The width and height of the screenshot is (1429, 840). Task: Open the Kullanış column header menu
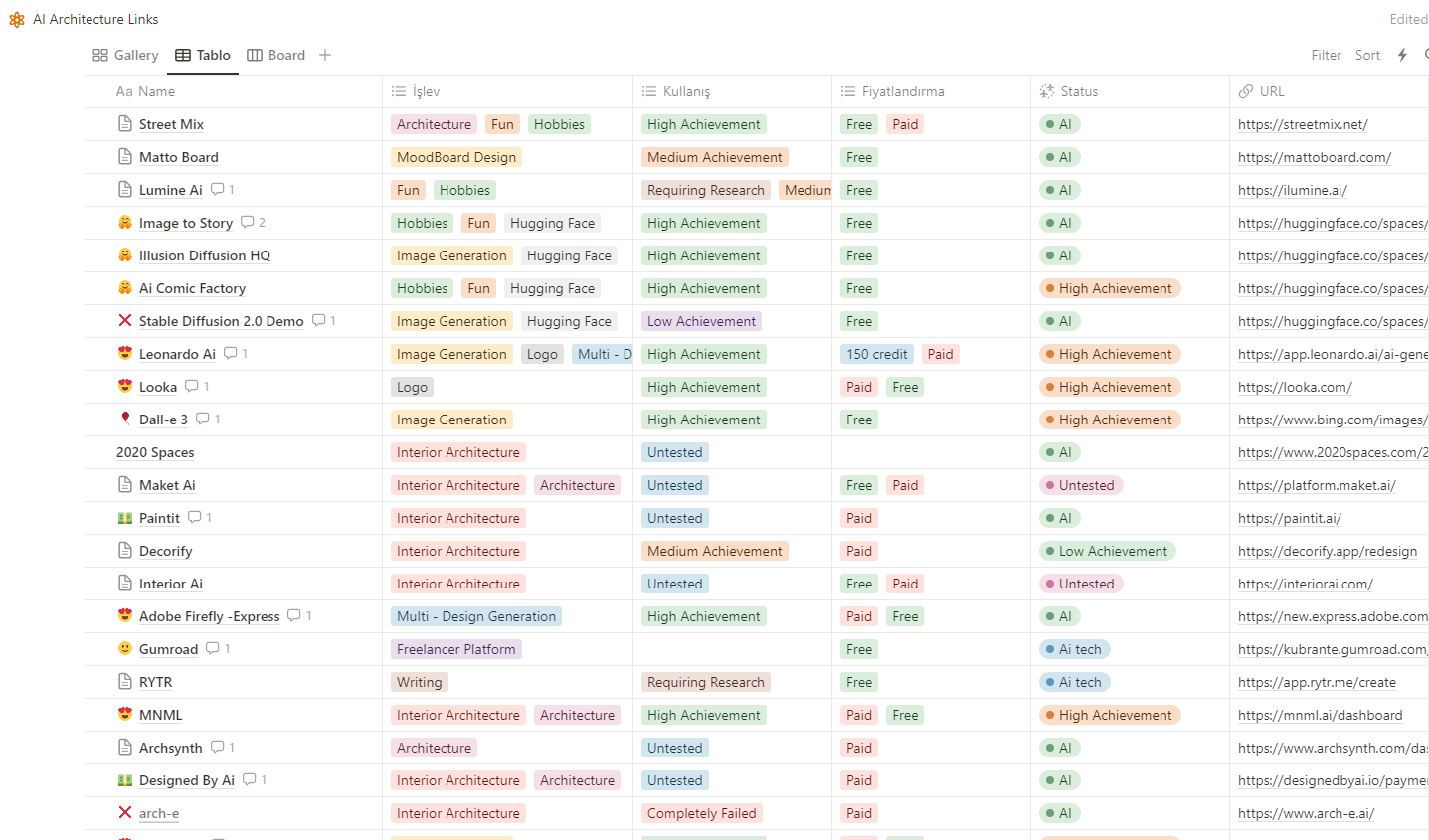[x=732, y=91]
